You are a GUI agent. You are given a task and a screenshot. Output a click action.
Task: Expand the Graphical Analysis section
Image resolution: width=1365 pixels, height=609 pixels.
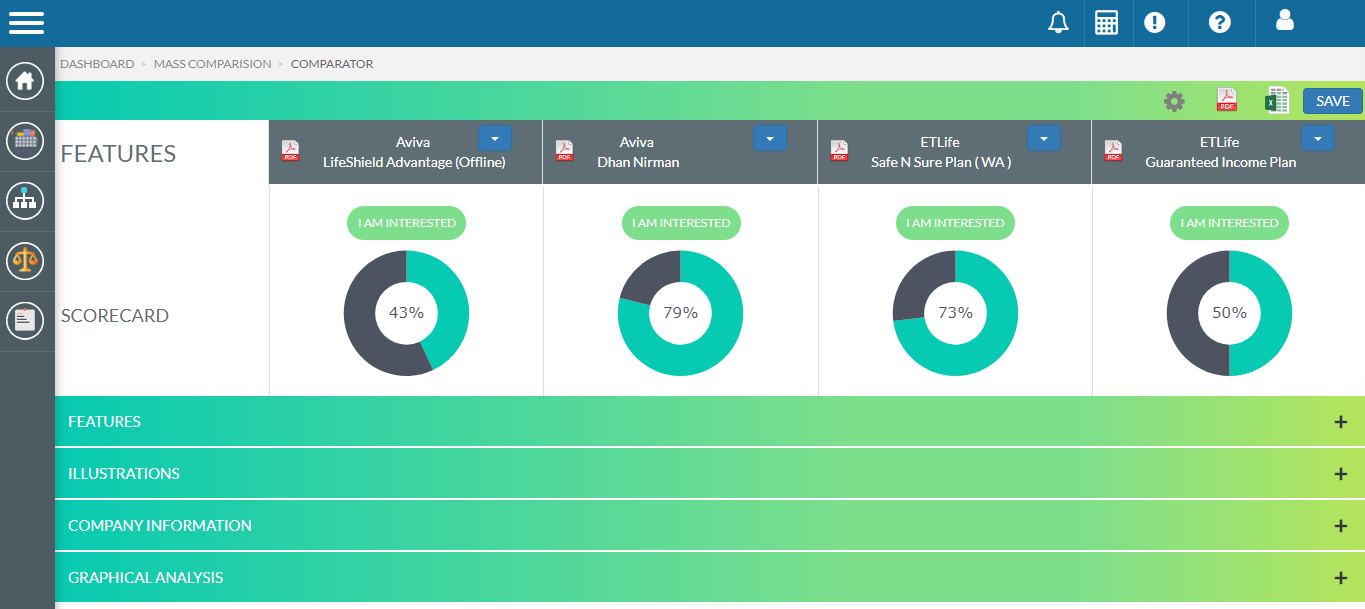click(1341, 578)
